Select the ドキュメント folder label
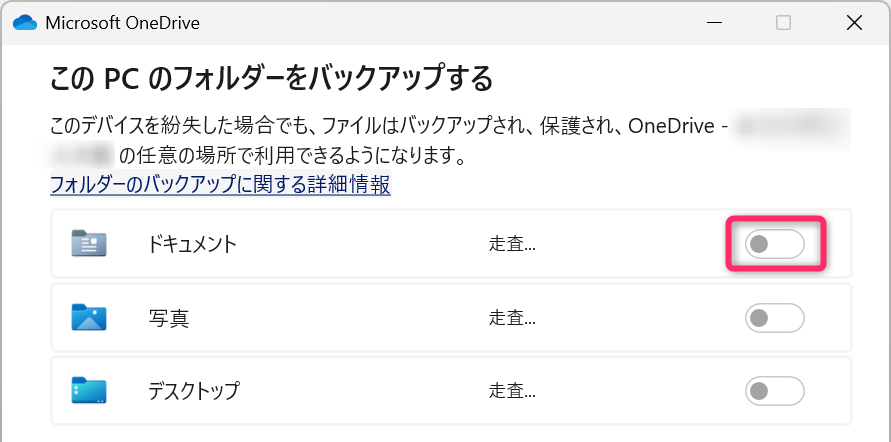The height and width of the screenshot is (442, 891). 192,243
